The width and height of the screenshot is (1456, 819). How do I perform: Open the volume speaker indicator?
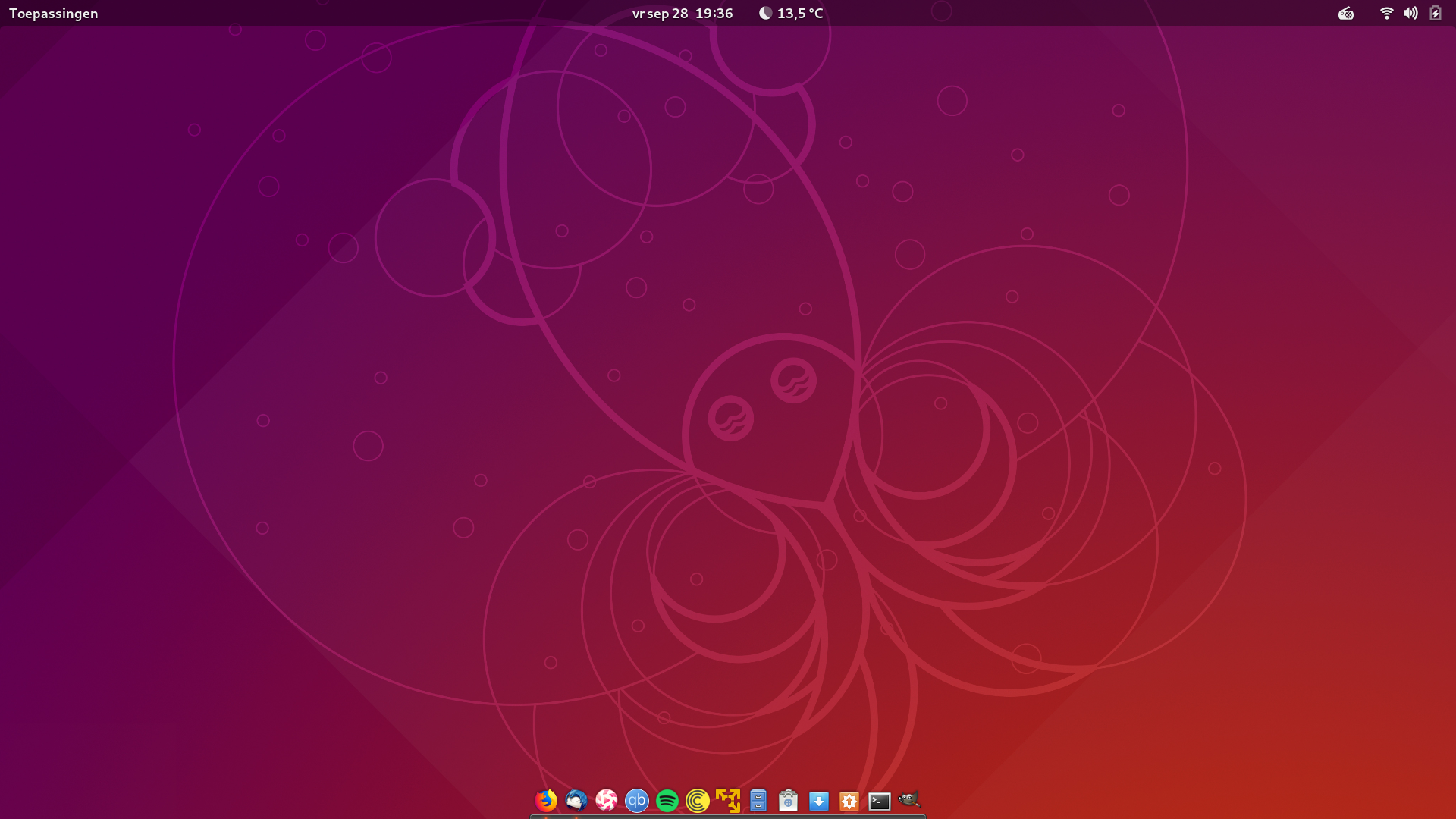(x=1410, y=13)
